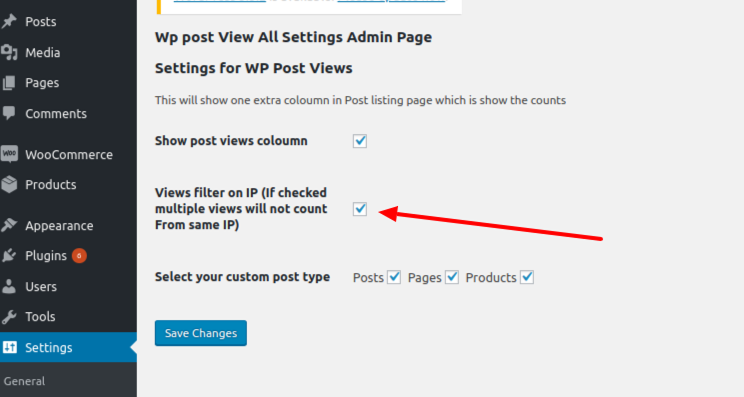Viewport: 744px width, 397px height.
Task: Click the Plugins plug icon
Action: click(x=9, y=256)
